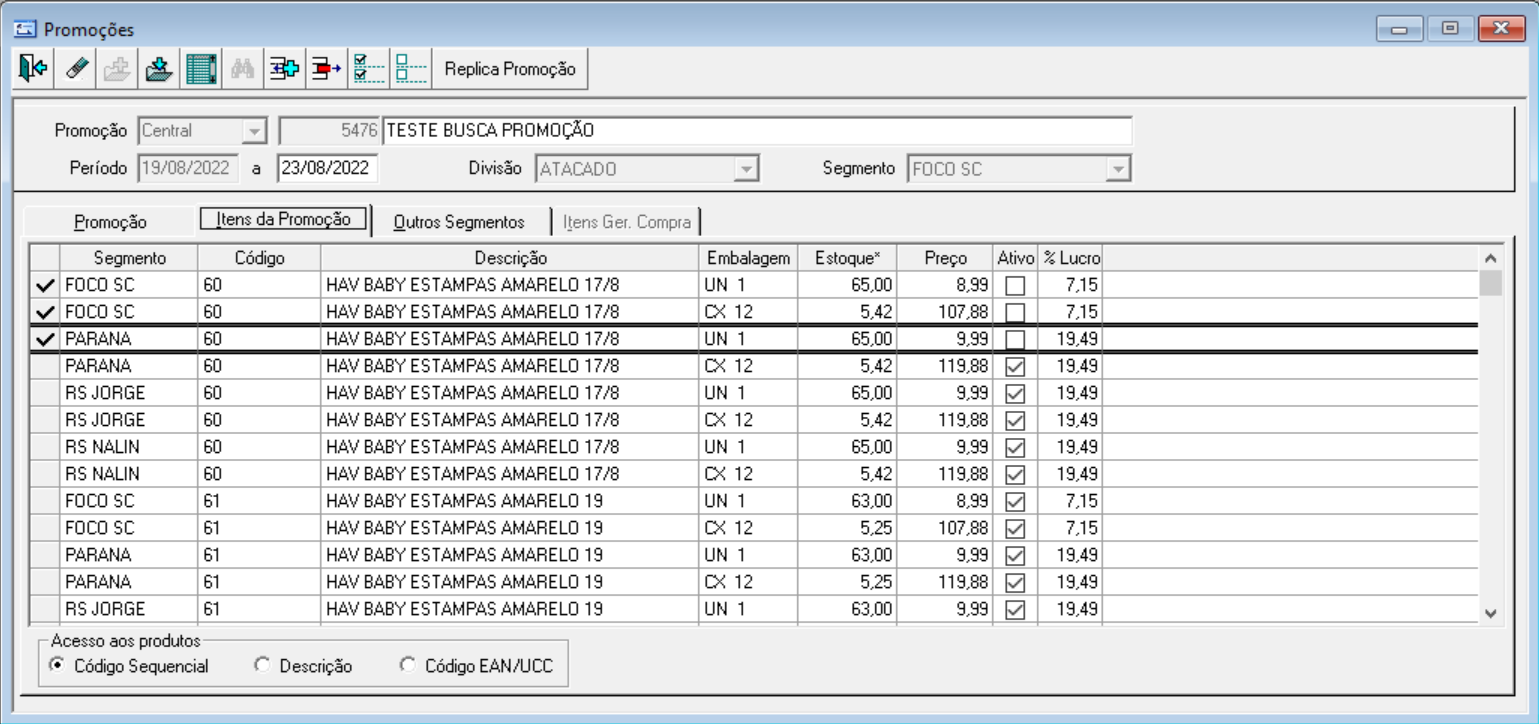Uncheck Ativo for RS NALIN 60 CX 12
The height and width of the screenshot is (724, 1539).
click(1015, 474)
